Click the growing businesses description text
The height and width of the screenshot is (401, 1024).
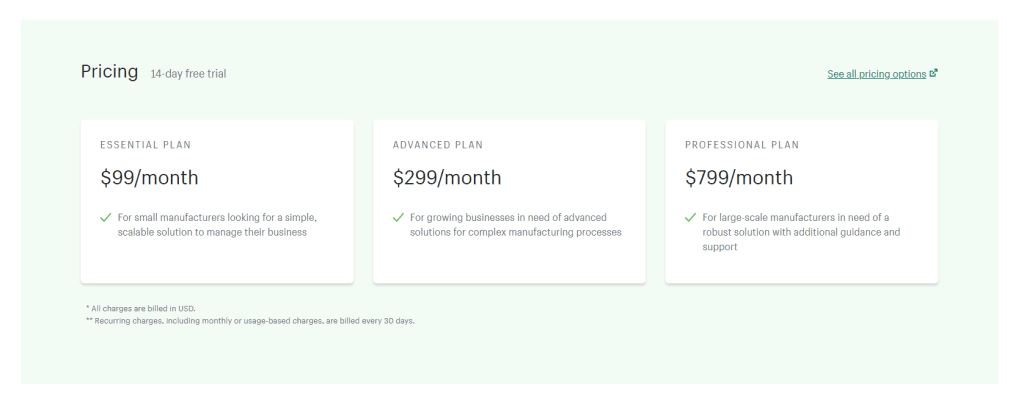[x=516, y=225]
